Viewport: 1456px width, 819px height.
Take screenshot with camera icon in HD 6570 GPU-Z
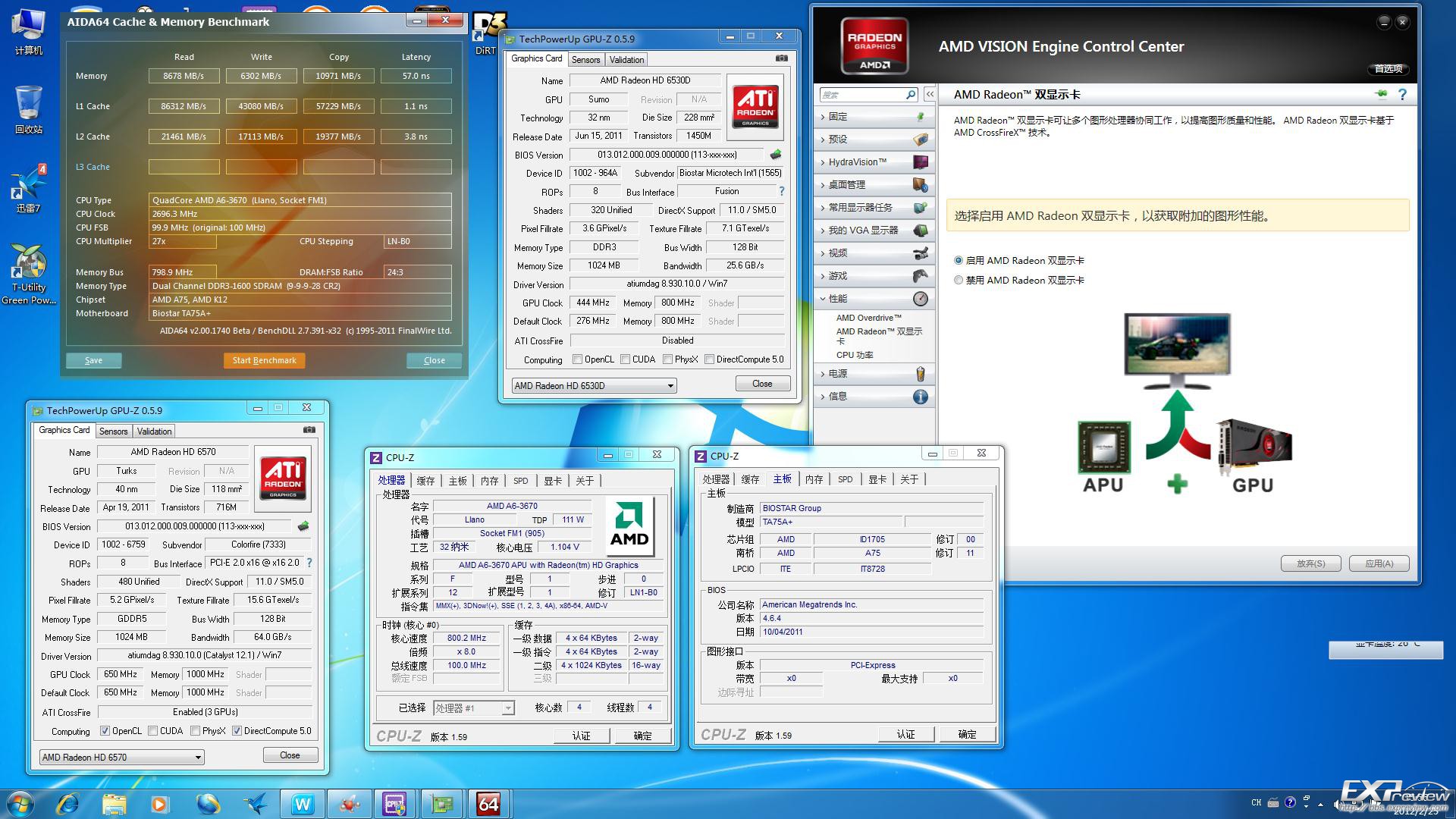(x=309, y=430)
